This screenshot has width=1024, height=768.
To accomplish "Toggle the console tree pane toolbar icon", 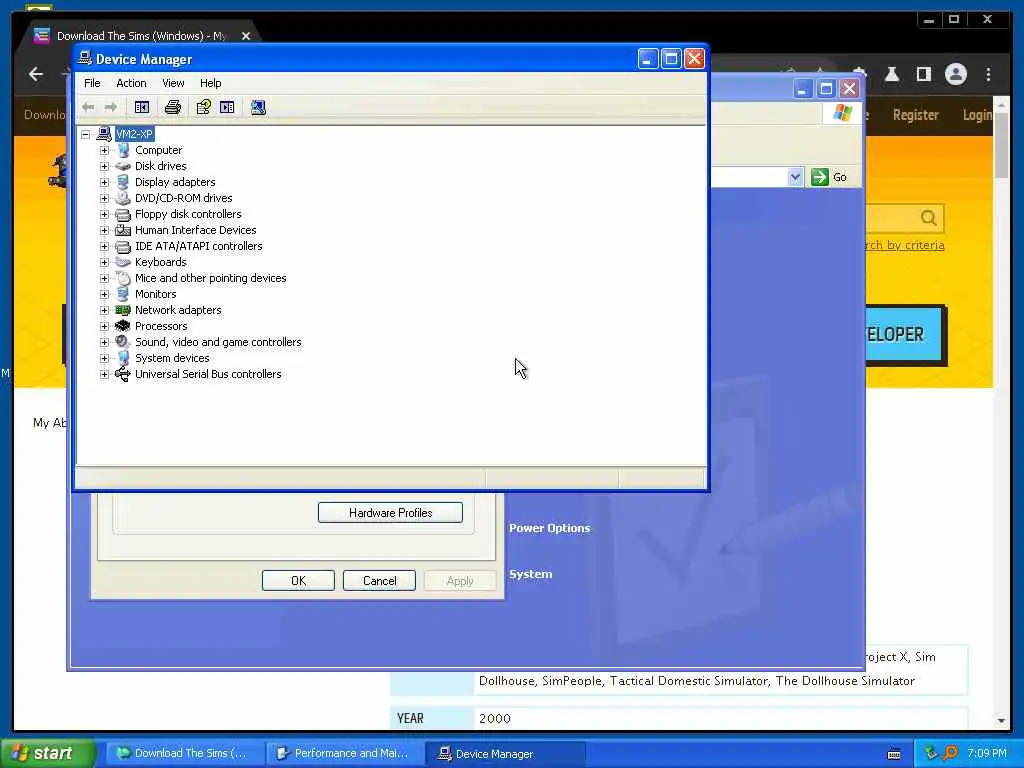I will coord(142,107).
